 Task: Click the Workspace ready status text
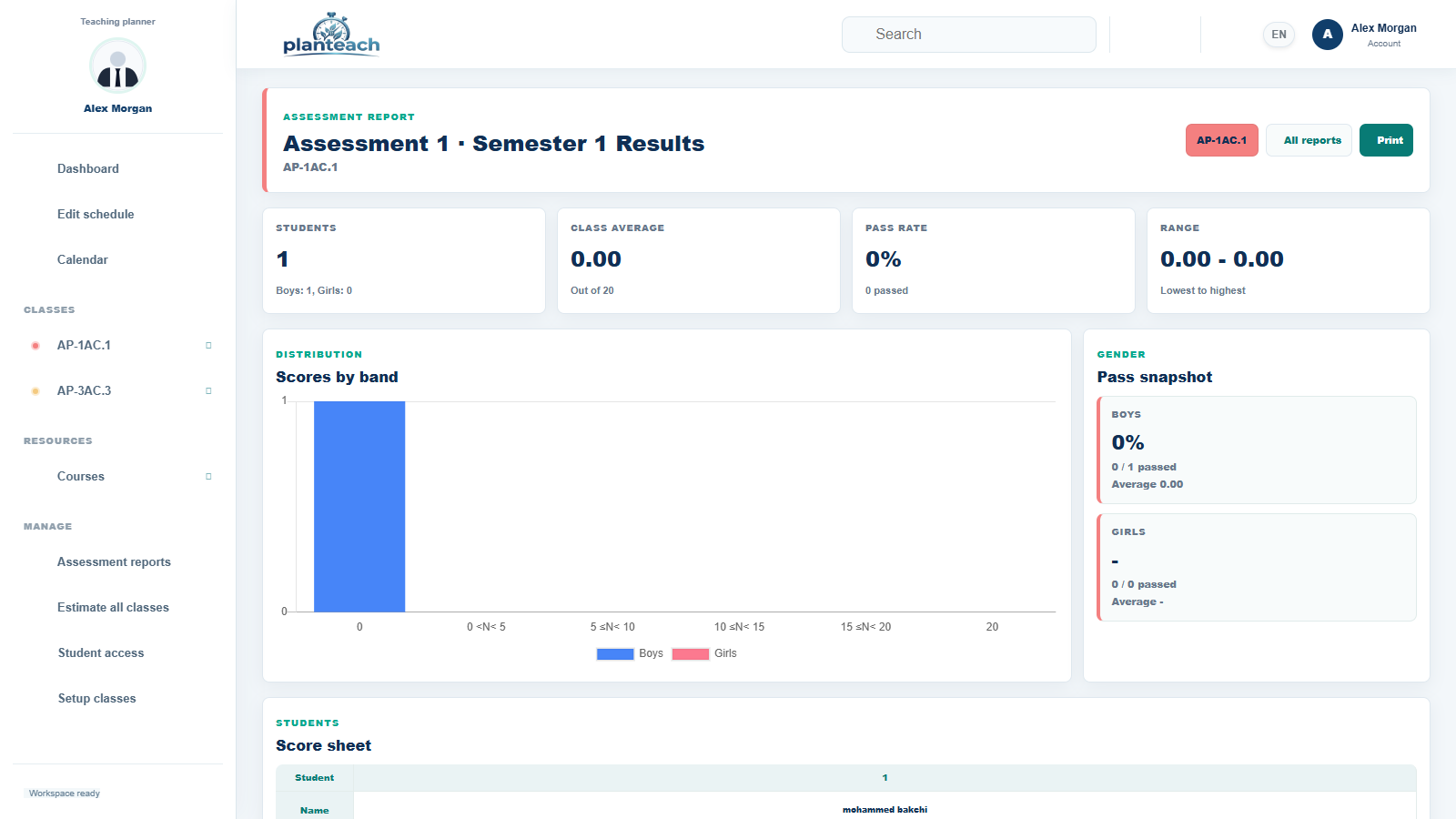pos(65,794)
